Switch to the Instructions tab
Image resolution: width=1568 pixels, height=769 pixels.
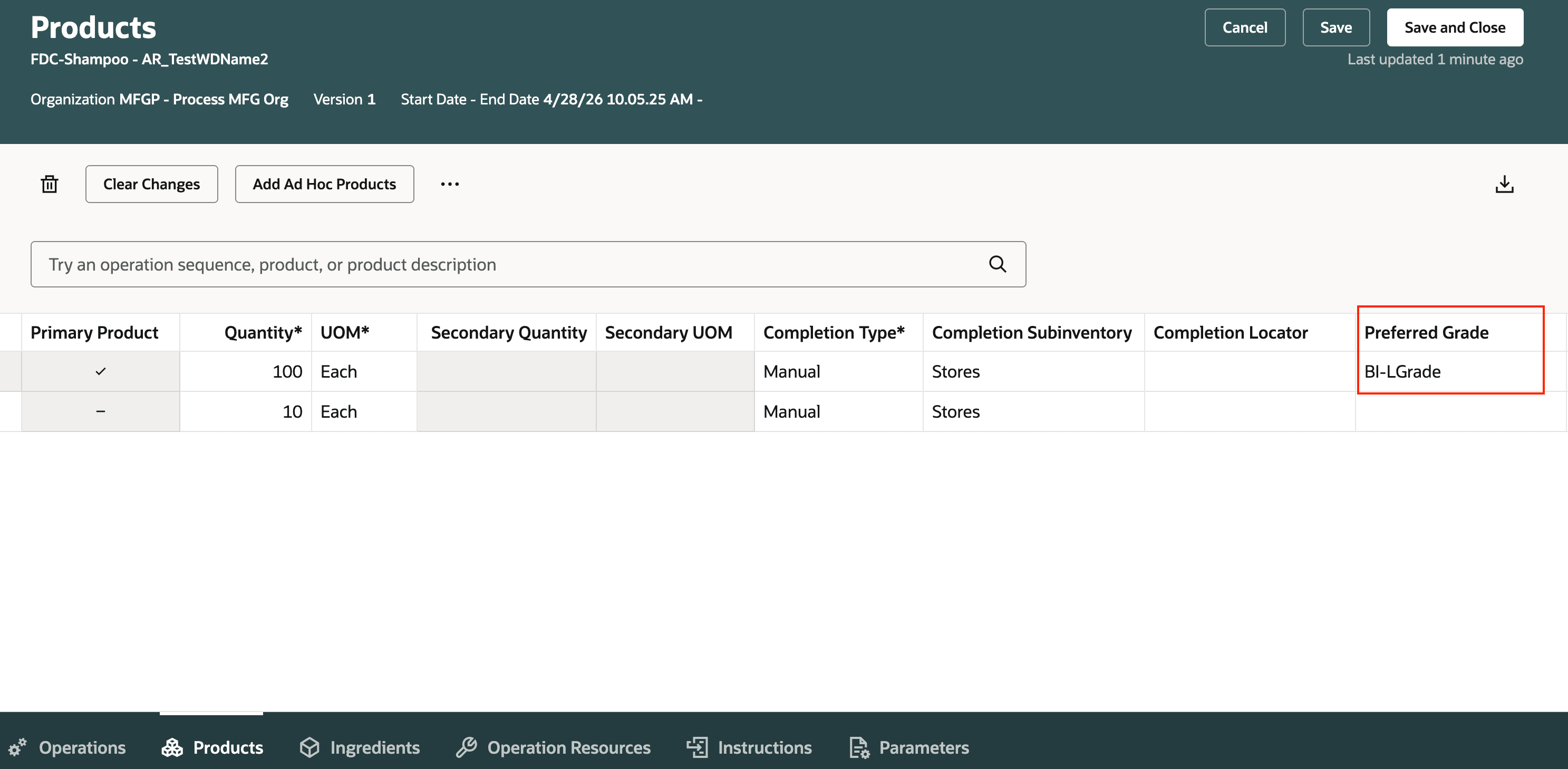coord(749,747)
